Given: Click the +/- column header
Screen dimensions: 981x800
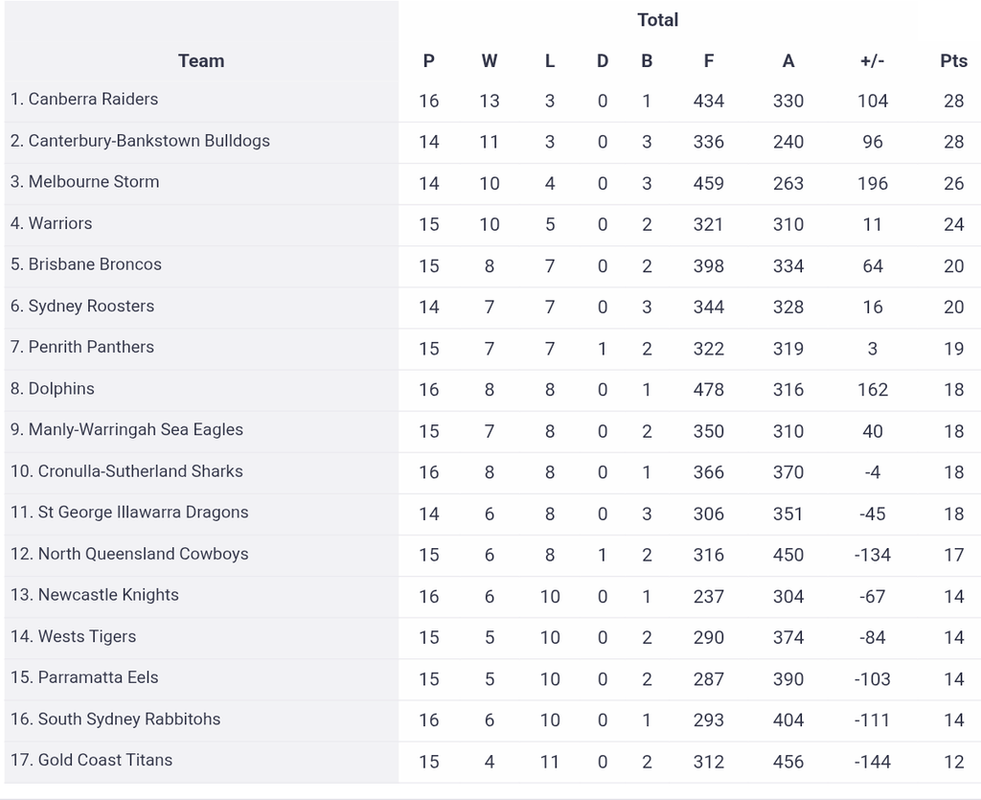Looking at the screenshot, I should point(872,61).
